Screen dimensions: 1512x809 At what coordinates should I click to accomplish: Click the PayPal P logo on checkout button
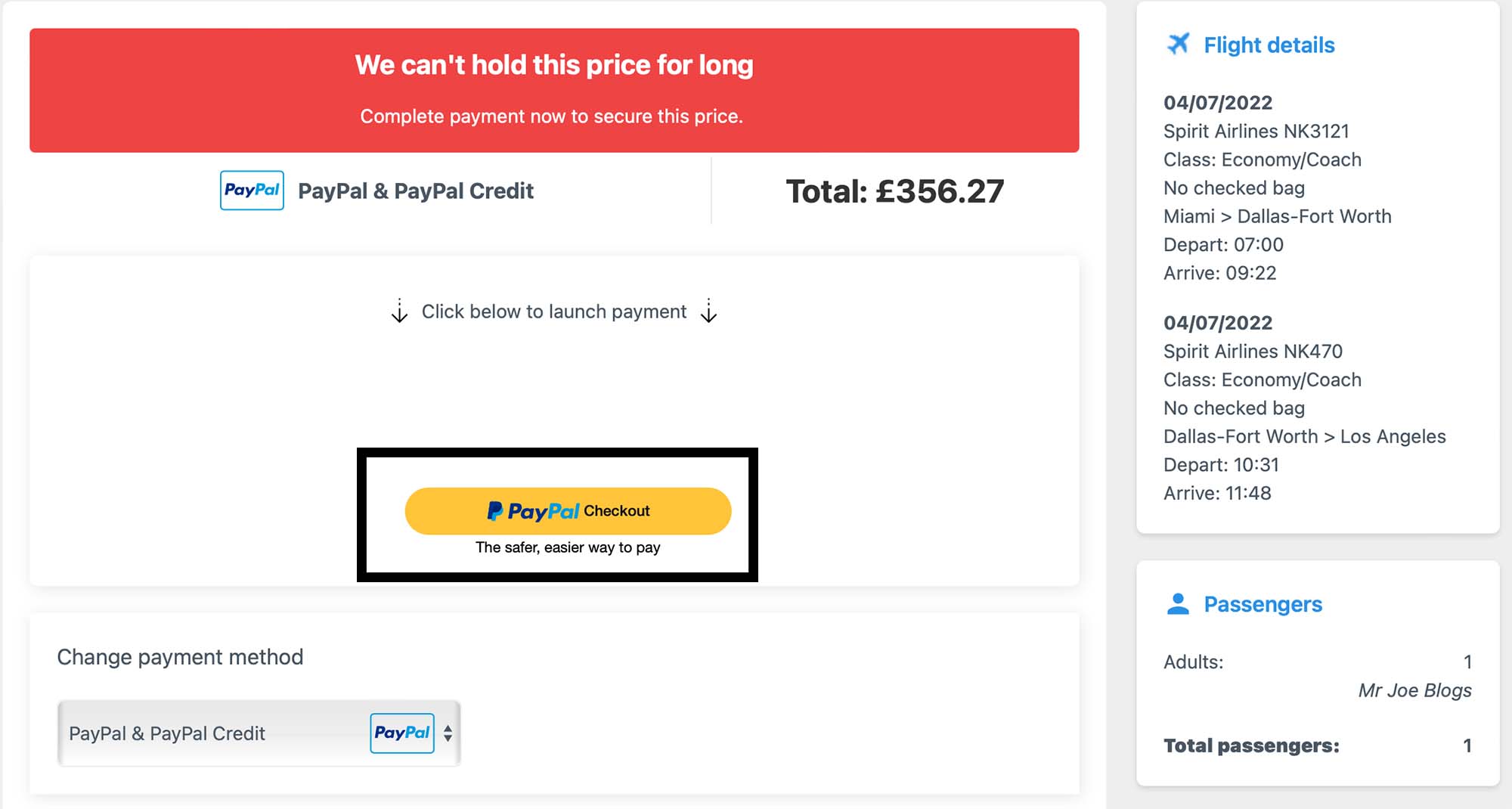(x=494, y=511)
